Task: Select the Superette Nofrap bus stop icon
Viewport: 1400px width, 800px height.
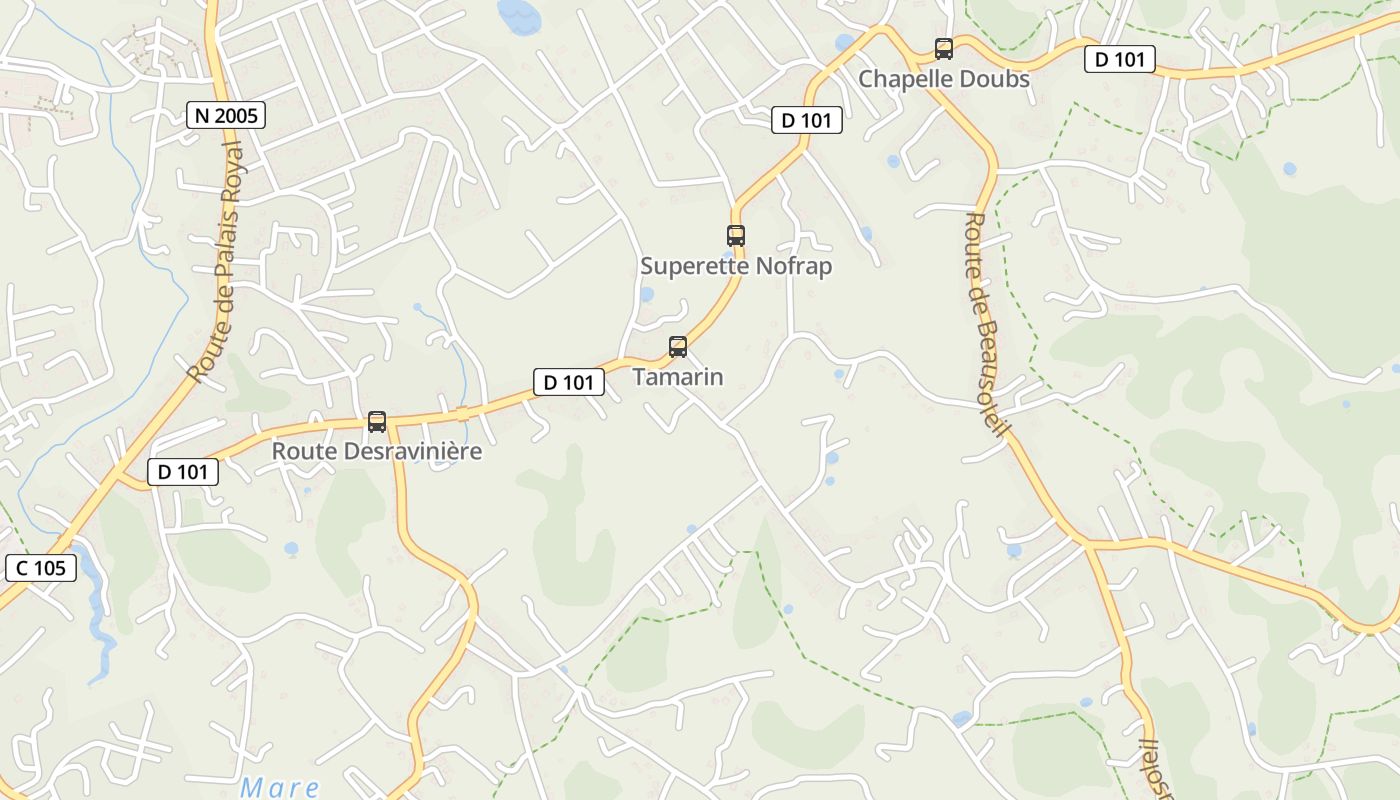Action: tap(736, 236)
